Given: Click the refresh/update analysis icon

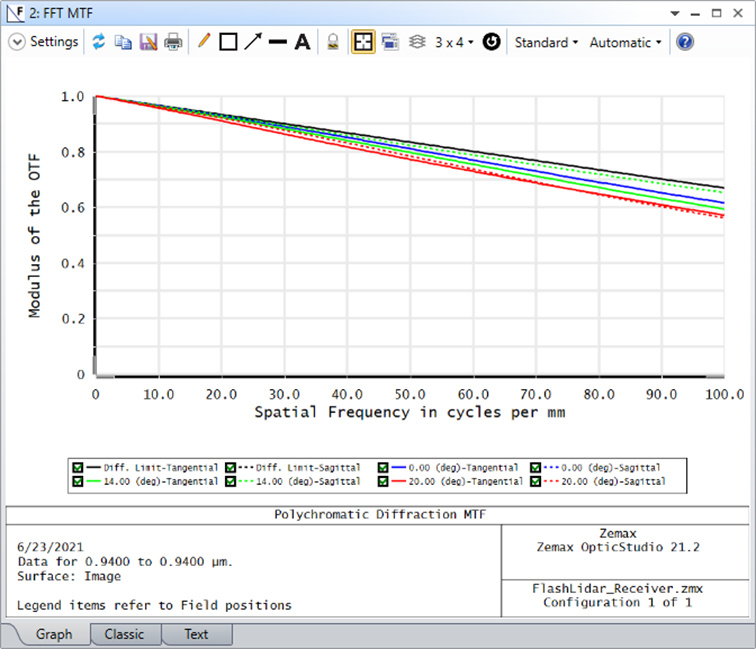Looking at the screenshot, I should pyautogui.click(x=99, y=42).
